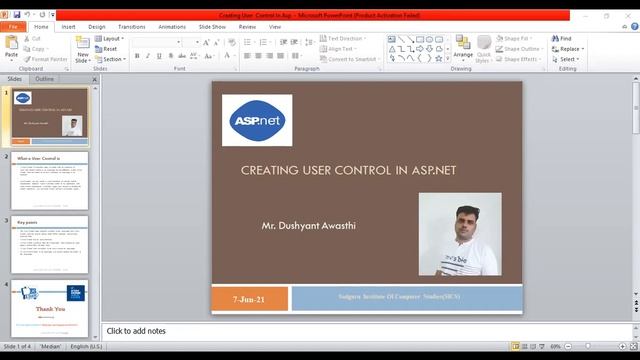The image size is (640, 360).
Task: Click Increase Font Size icon
Action: point(206,42)
